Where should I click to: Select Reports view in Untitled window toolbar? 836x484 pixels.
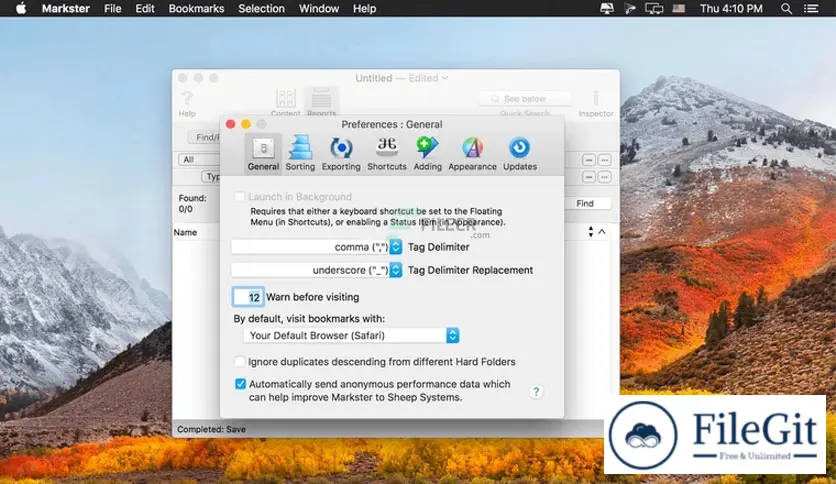coord(321,103)
